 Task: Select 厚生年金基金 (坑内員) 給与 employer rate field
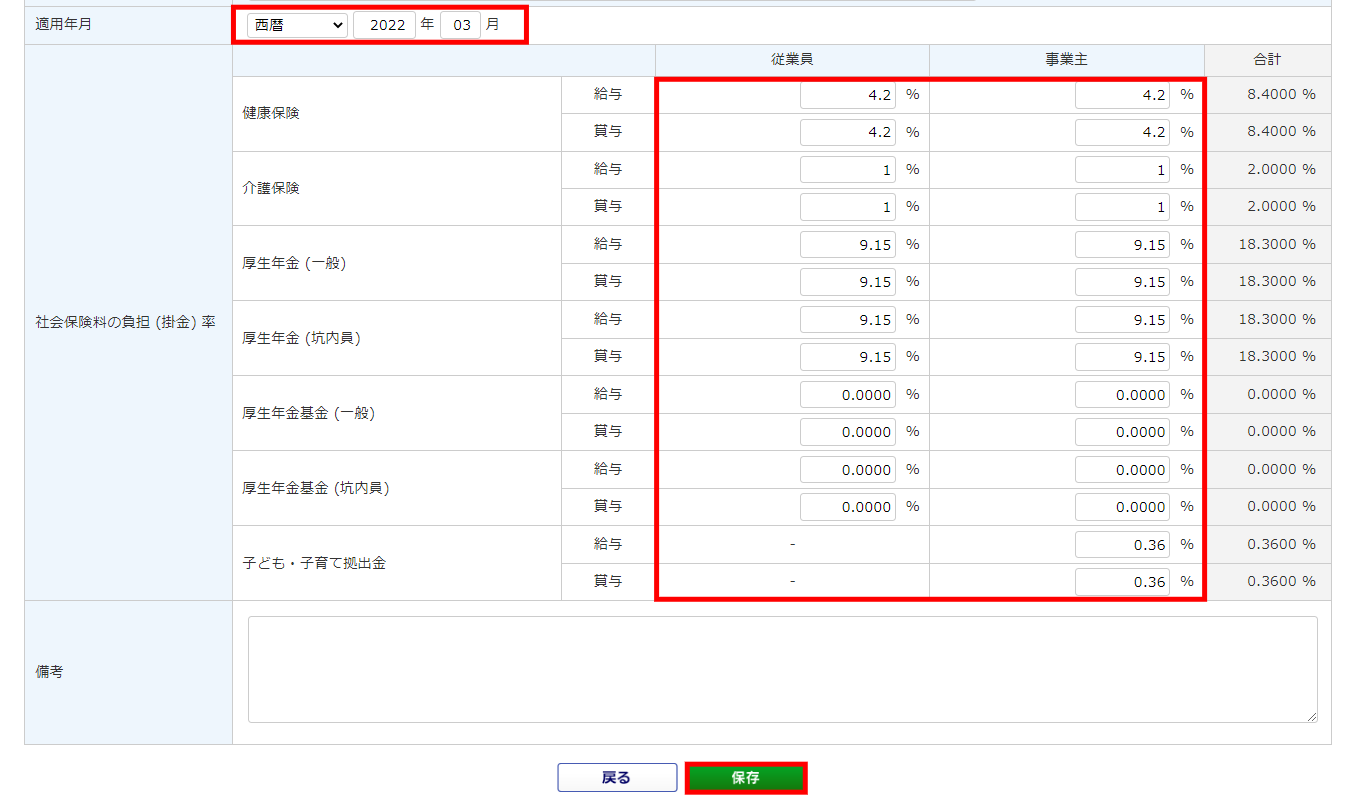pos(1122,470)
